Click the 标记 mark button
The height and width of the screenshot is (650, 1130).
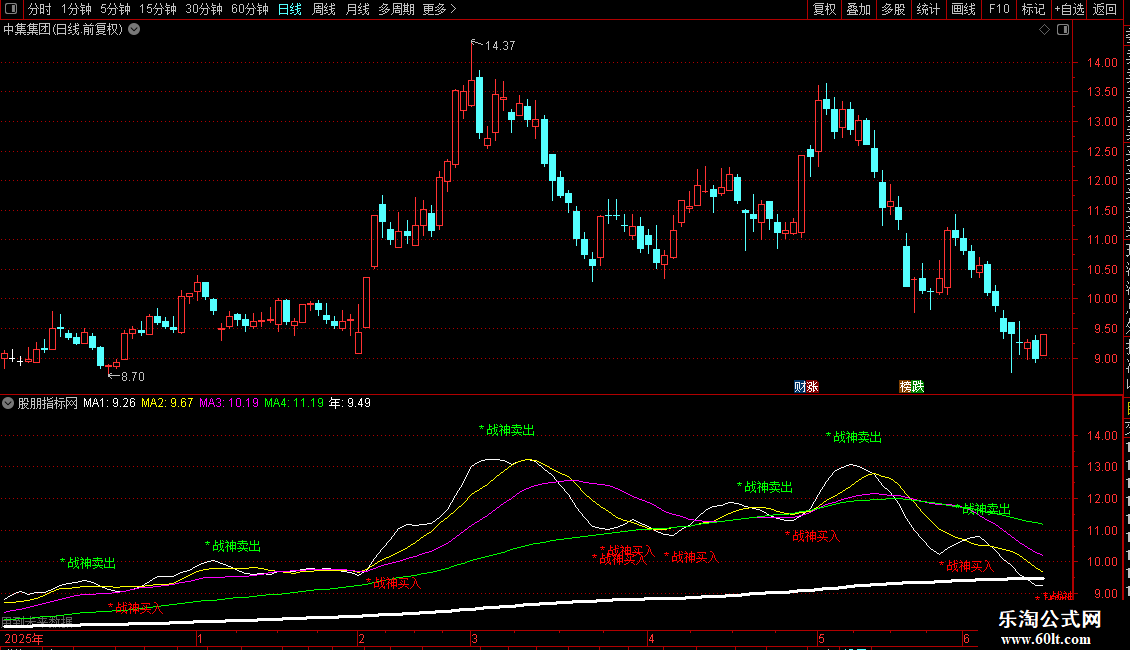pos(1033,9)
